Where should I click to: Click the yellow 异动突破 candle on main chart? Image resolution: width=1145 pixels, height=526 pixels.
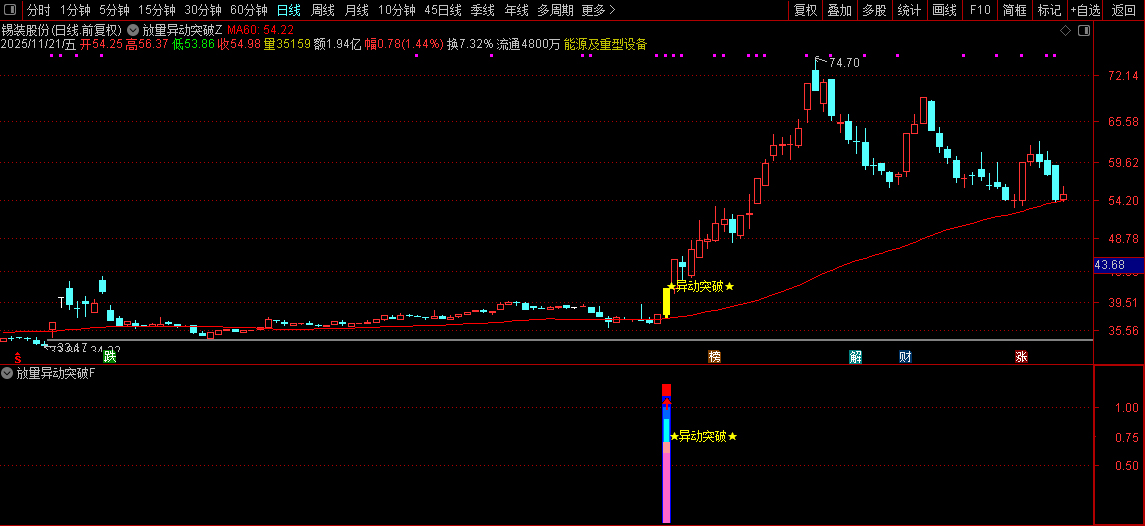(x=666, y=302)
